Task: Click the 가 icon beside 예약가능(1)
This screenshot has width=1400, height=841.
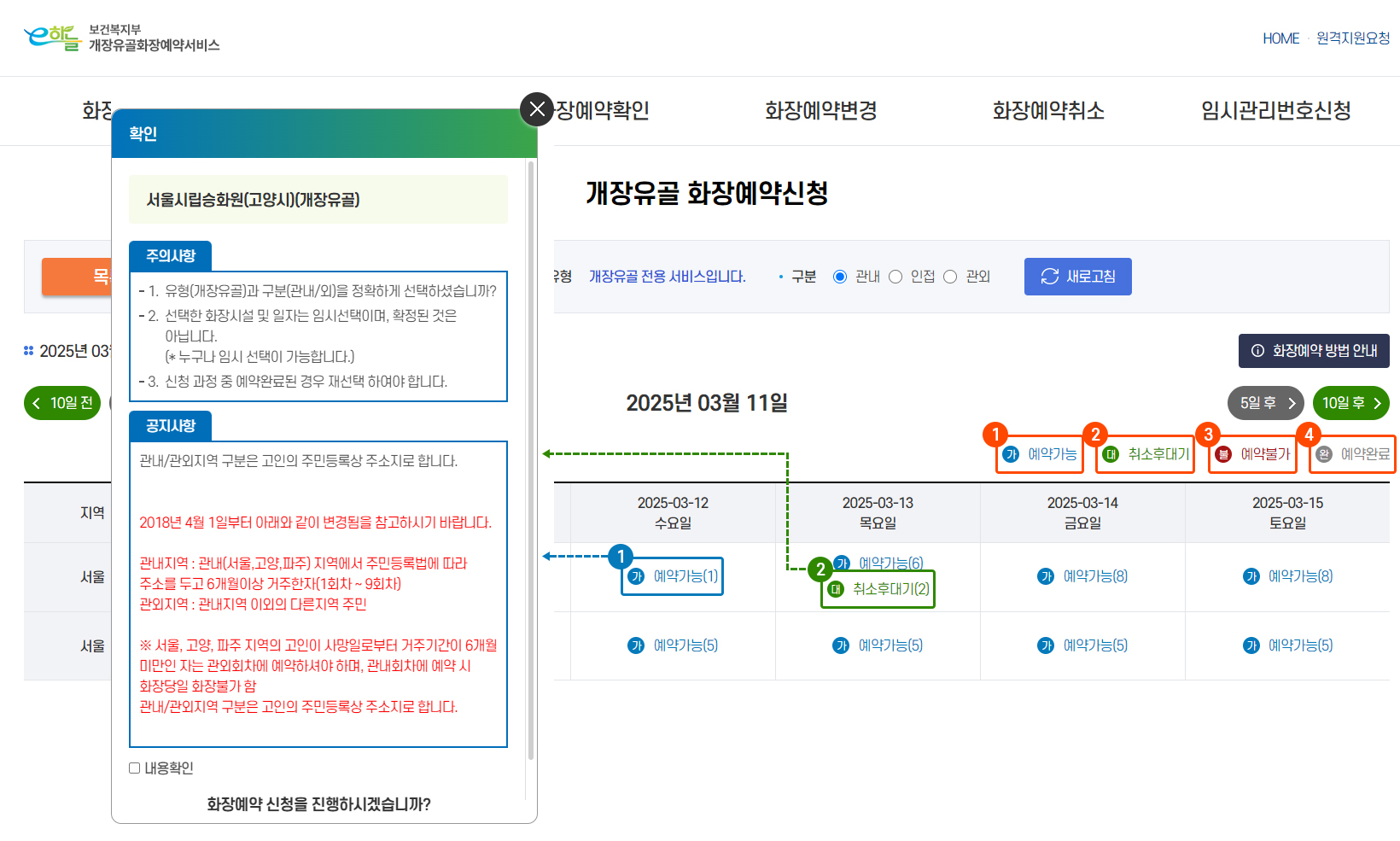Action: coord(636,576)
